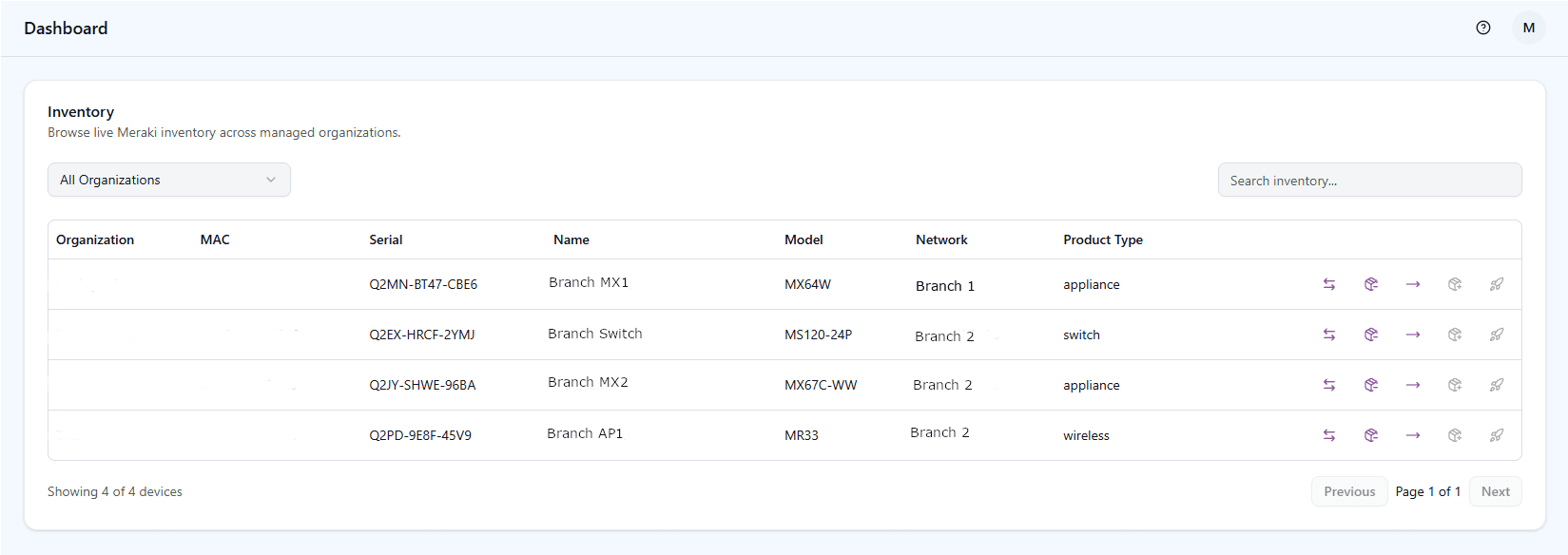The width and height of the screenshot is (1568, 555).
Task: Select serial Q2MN-BT47-CBE6
Action: coord(423,284)
